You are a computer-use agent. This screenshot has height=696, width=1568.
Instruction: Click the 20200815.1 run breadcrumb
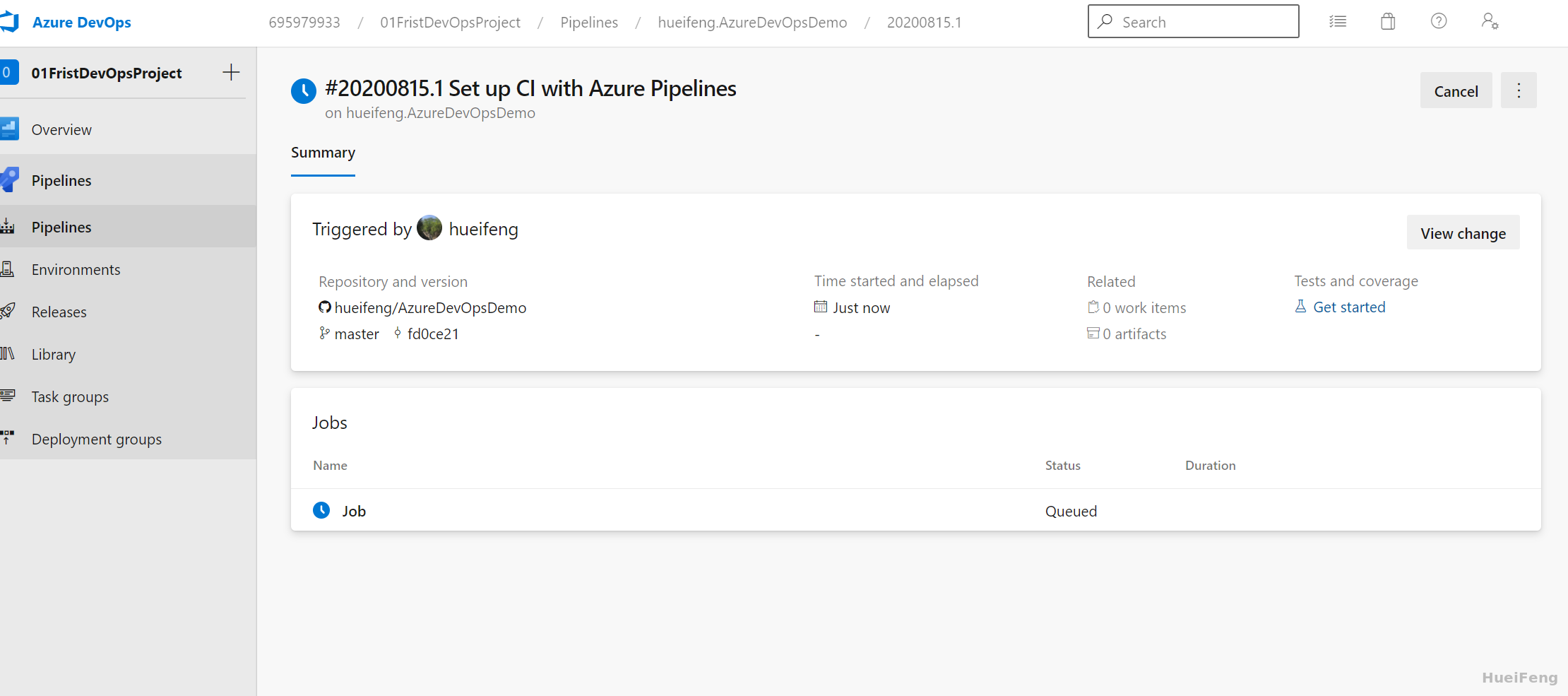click(924, 22)
